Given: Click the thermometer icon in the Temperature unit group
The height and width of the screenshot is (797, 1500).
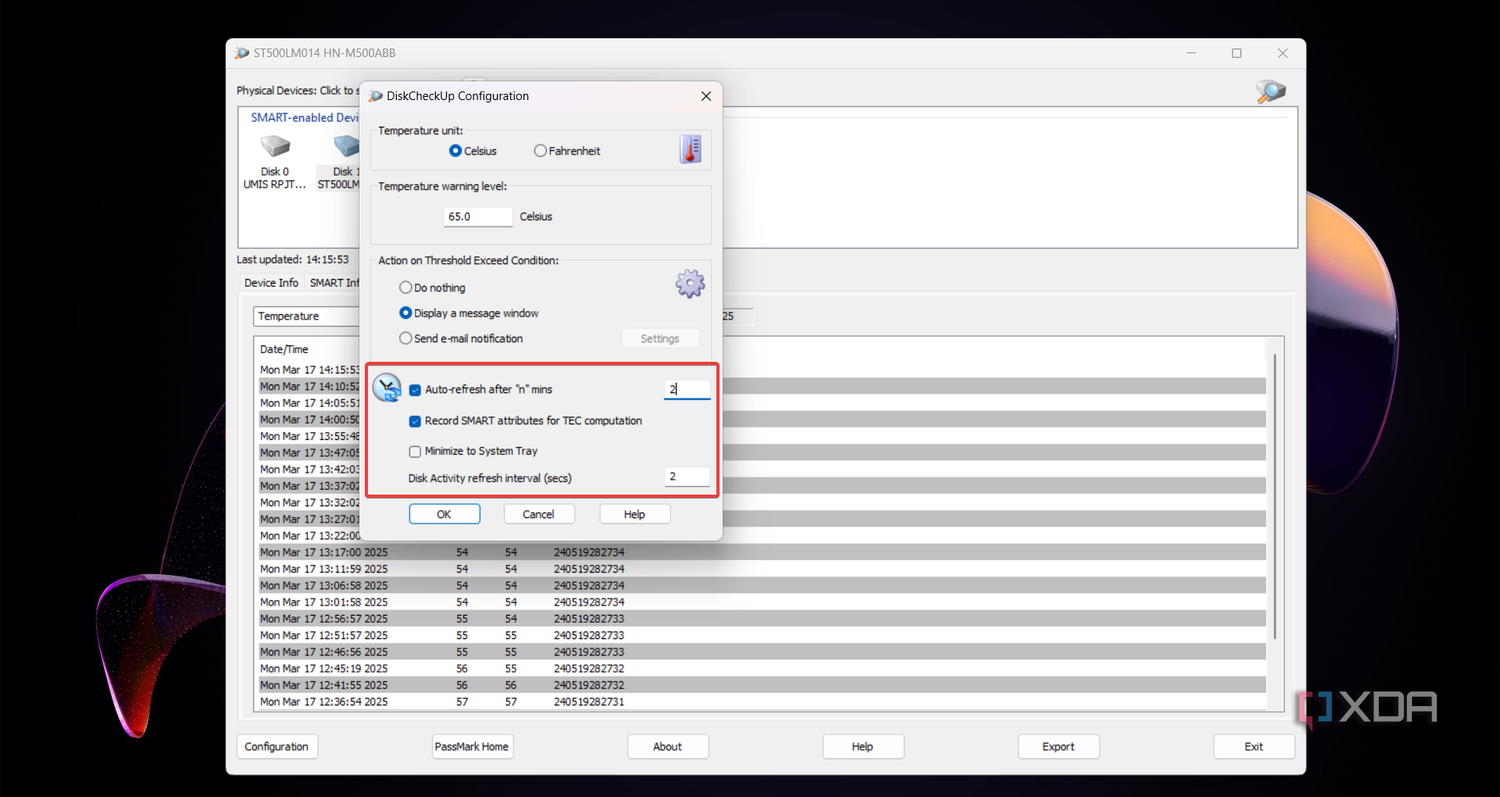Looking at the screenshot, I should tap(690, 150).
